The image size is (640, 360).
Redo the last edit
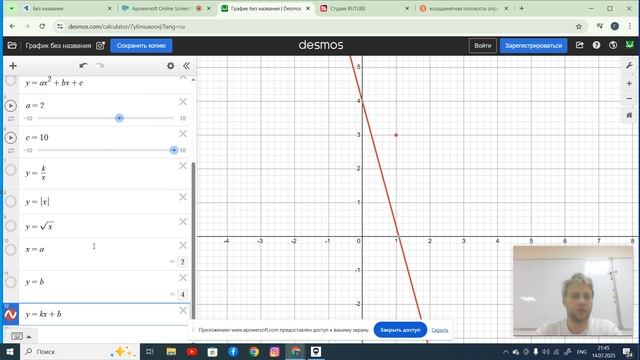100,66
